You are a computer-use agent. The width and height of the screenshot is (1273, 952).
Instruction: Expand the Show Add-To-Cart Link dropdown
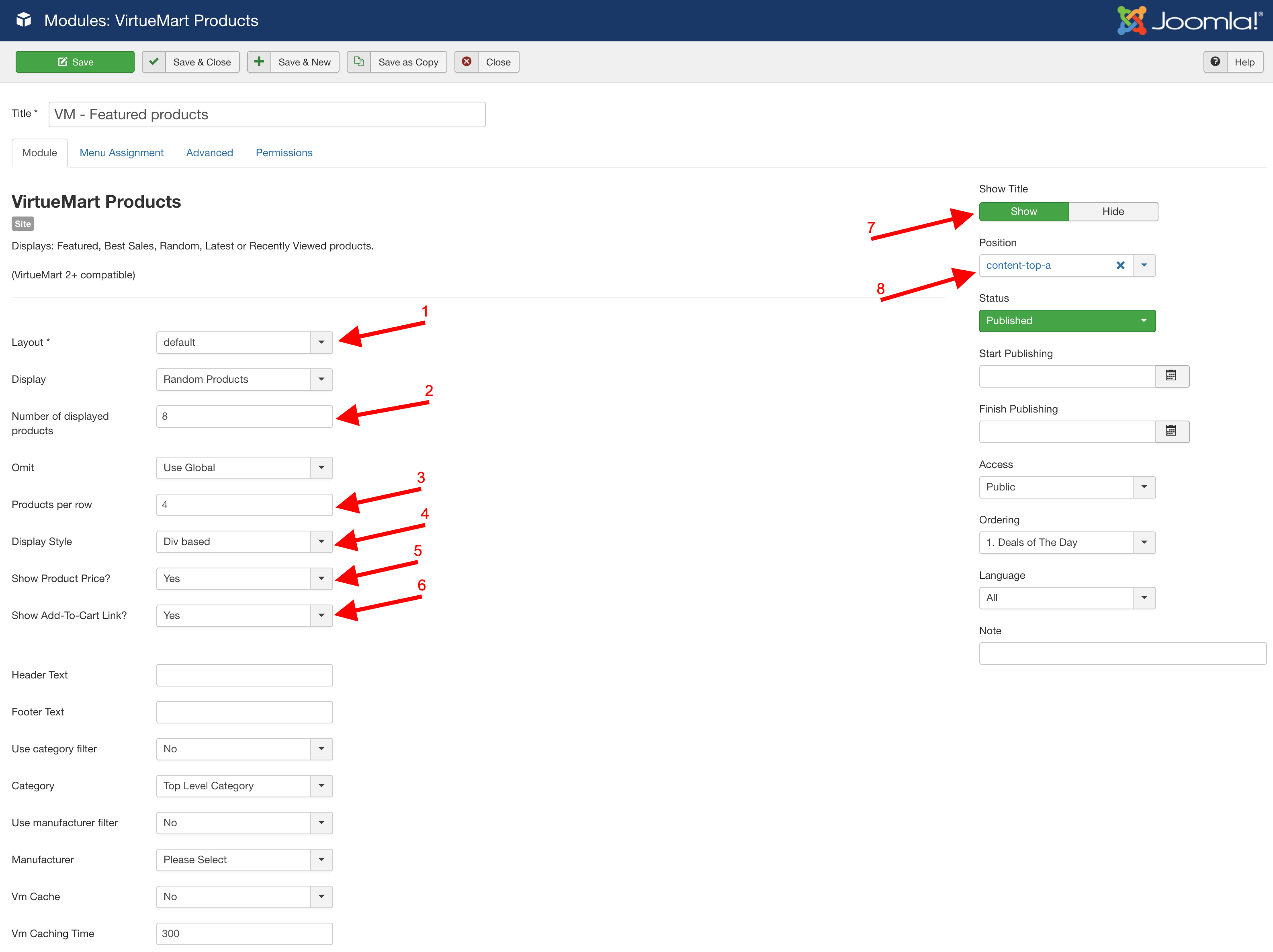click(244, 615)
